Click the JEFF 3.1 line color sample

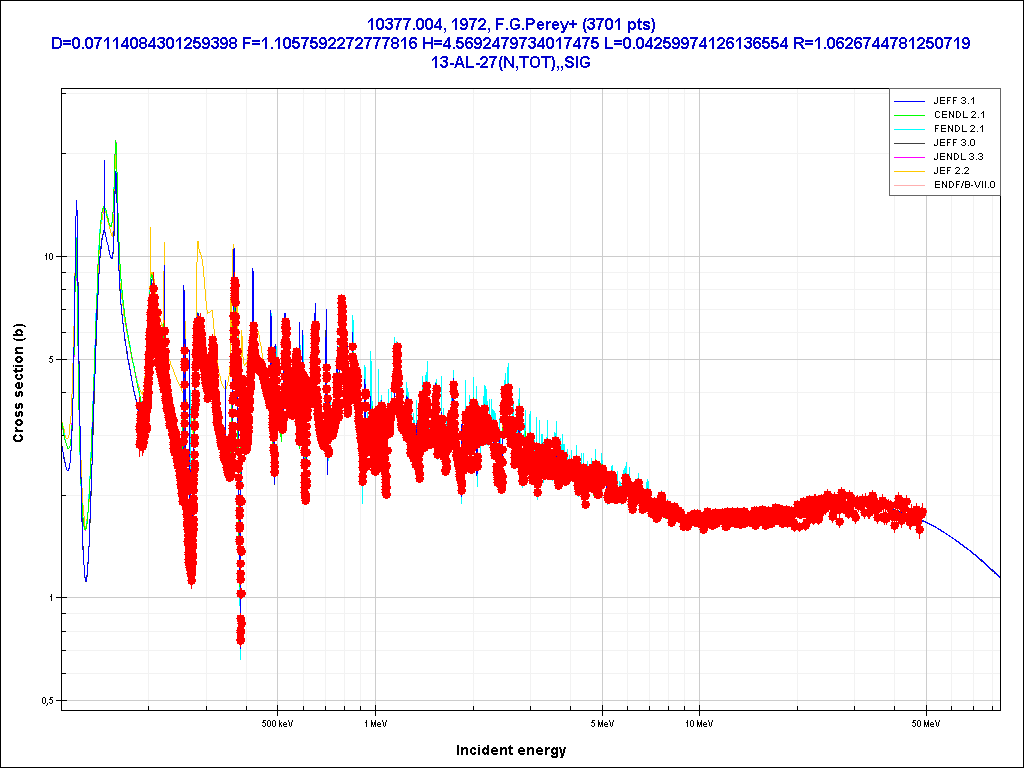[908, 101]
